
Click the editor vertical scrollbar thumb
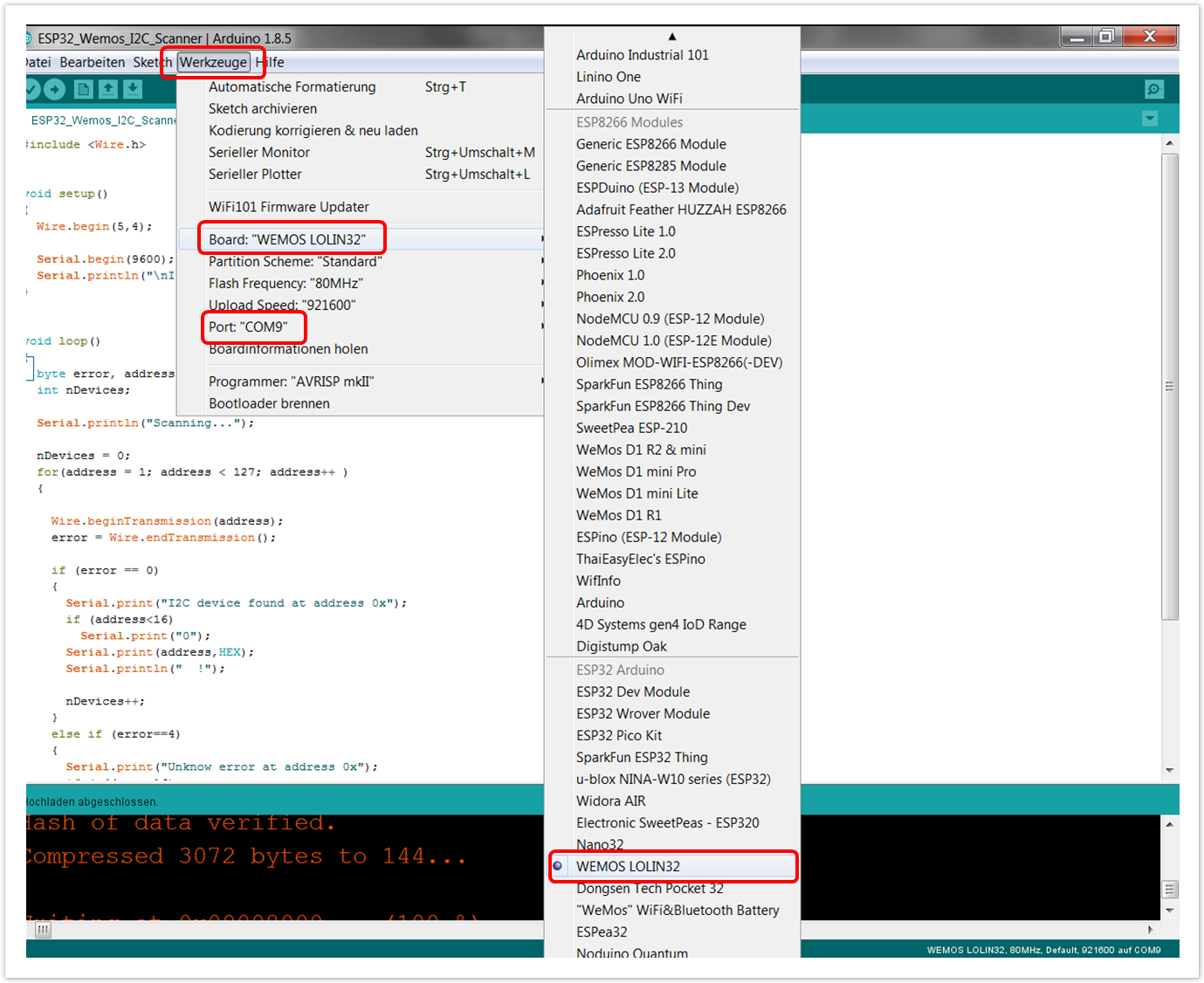tap(1170, 386)
